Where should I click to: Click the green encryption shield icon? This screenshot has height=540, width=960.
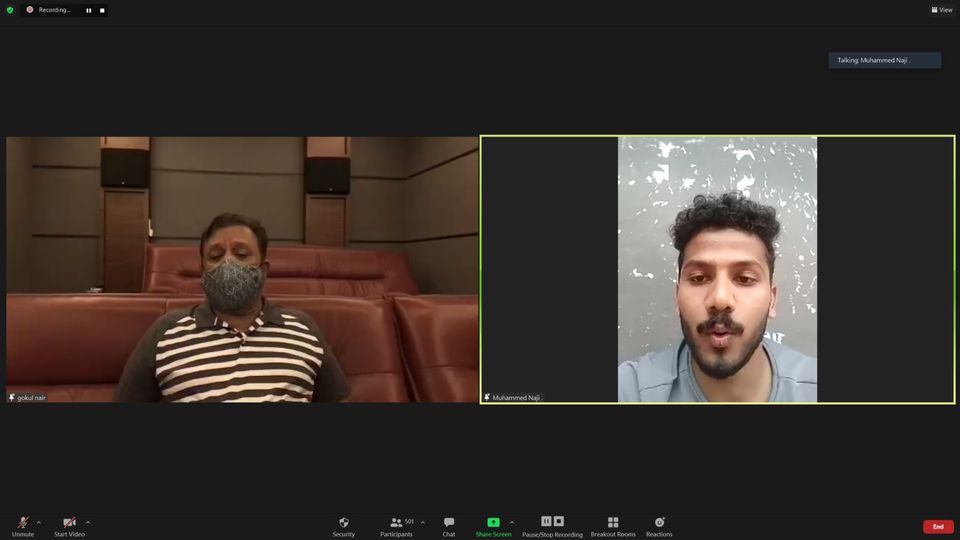pyautogui.click(x=10, y=10)
